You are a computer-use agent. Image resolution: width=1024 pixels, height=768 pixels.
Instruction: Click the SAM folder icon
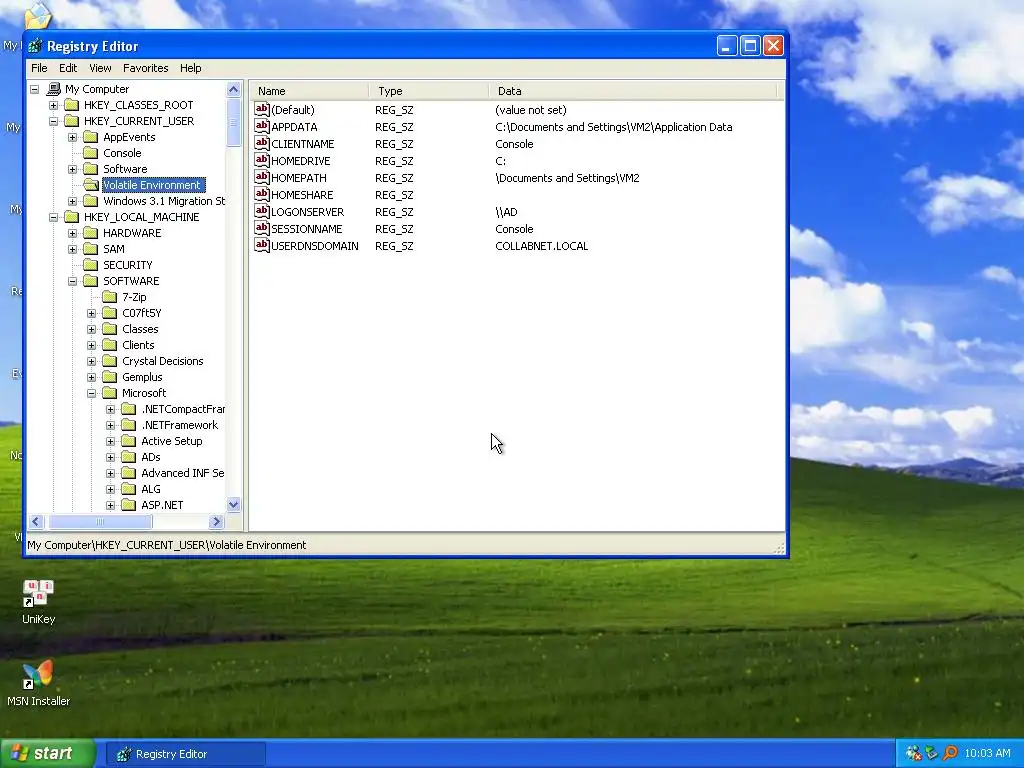(91, 249)
